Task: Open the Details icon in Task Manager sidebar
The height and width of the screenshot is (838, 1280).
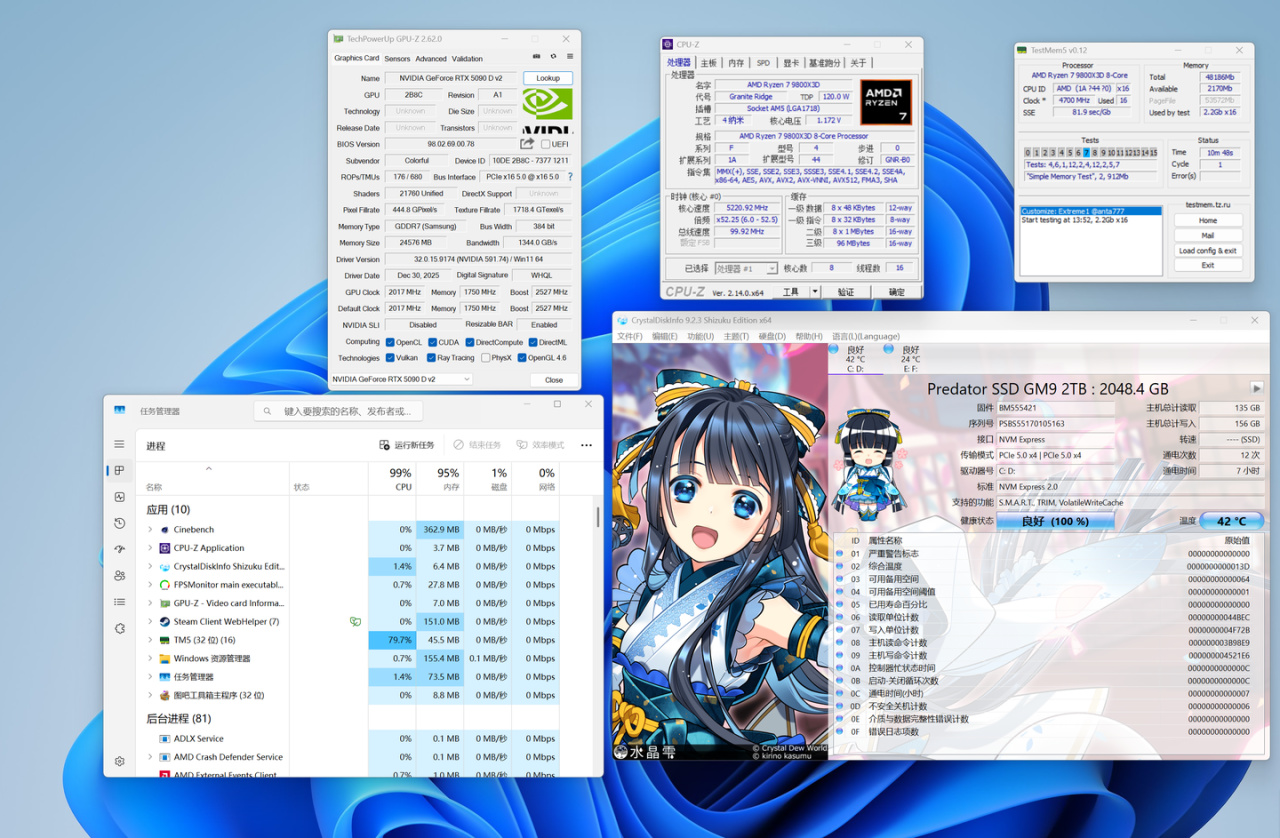Action: click(x=120, y=602)
